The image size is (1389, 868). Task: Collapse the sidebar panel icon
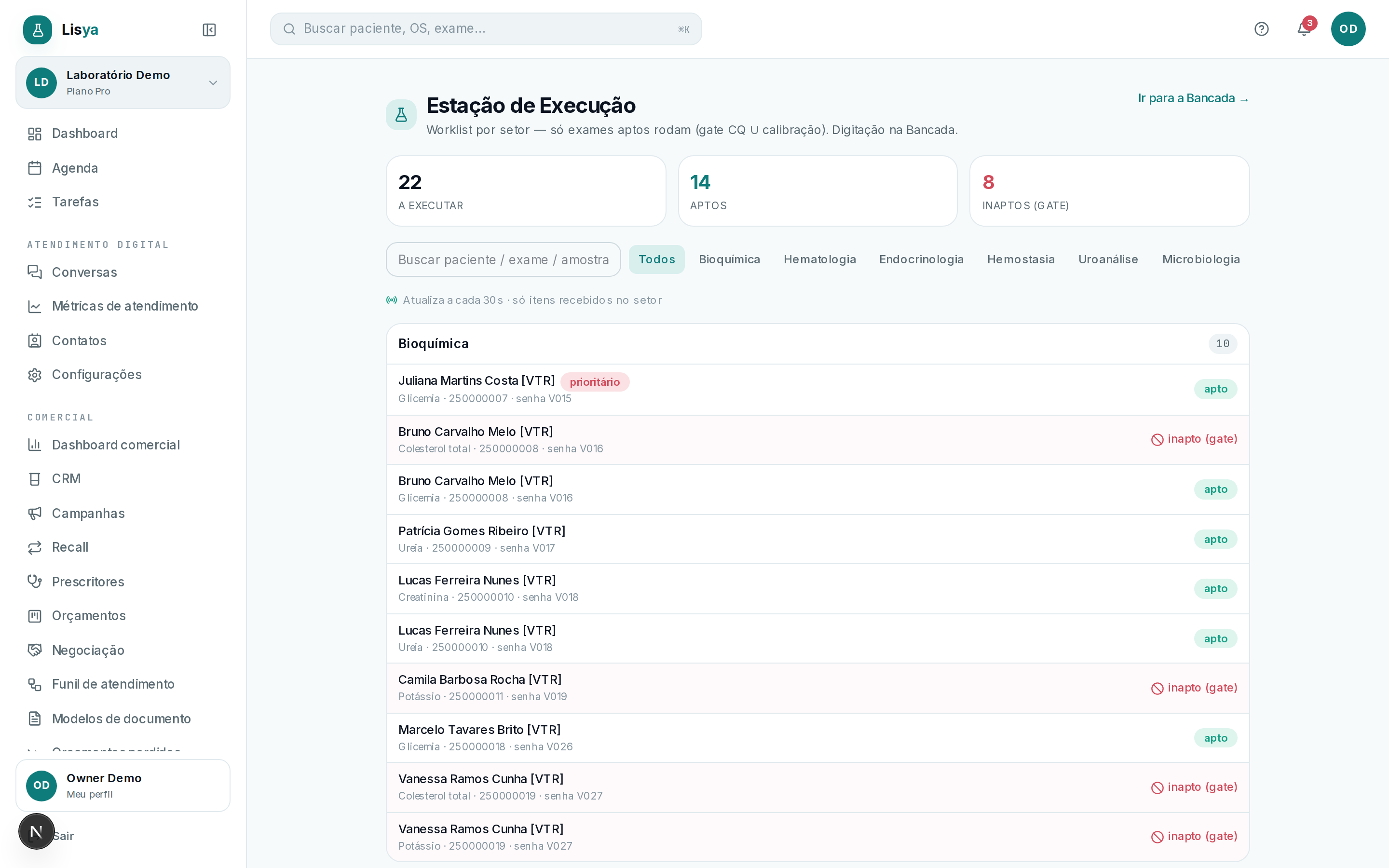tap(209, 30)
